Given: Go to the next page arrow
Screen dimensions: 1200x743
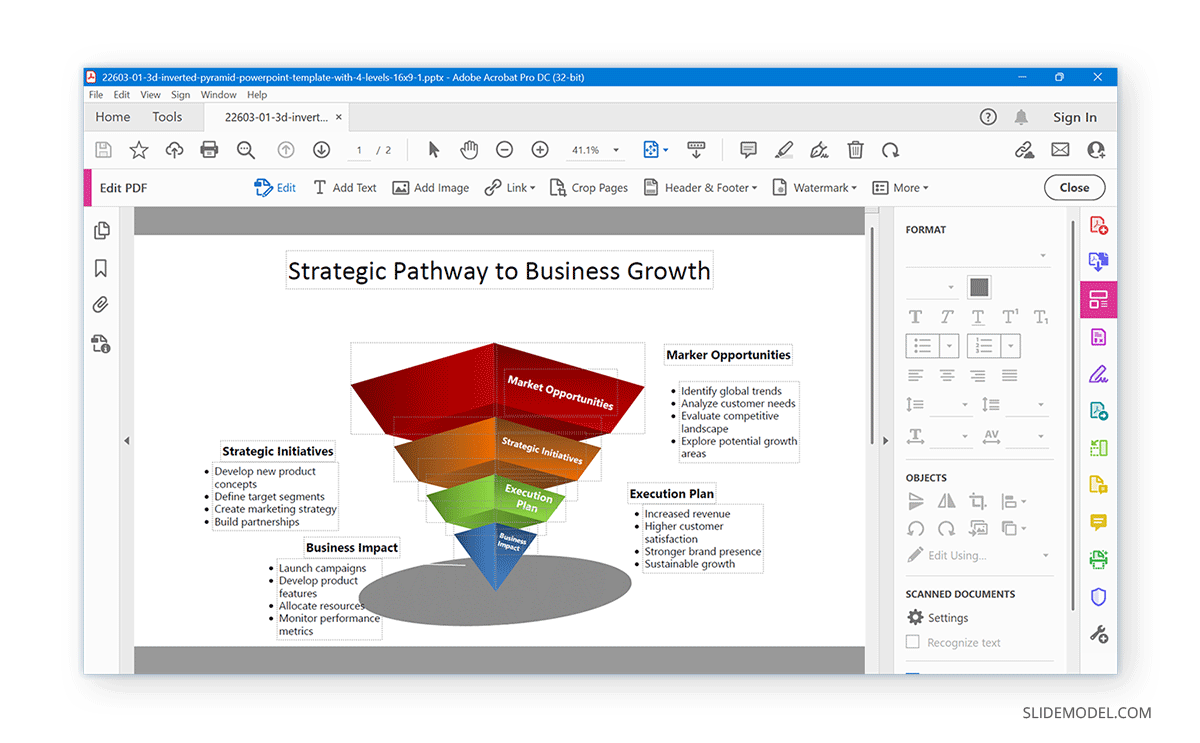Looking at the screenshot, I should [x=321, y=150].
